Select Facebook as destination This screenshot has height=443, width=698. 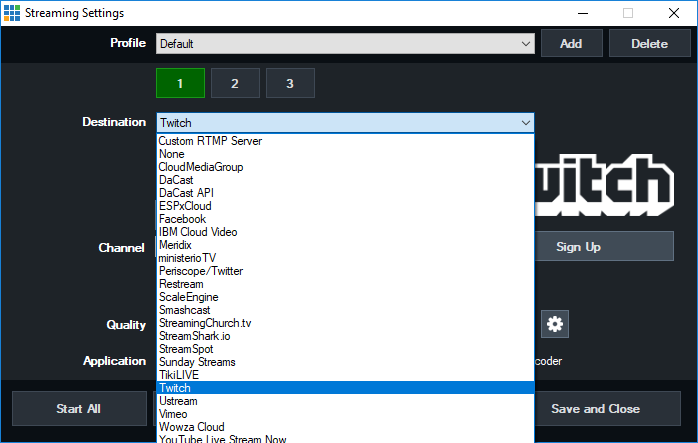(182, 219)
